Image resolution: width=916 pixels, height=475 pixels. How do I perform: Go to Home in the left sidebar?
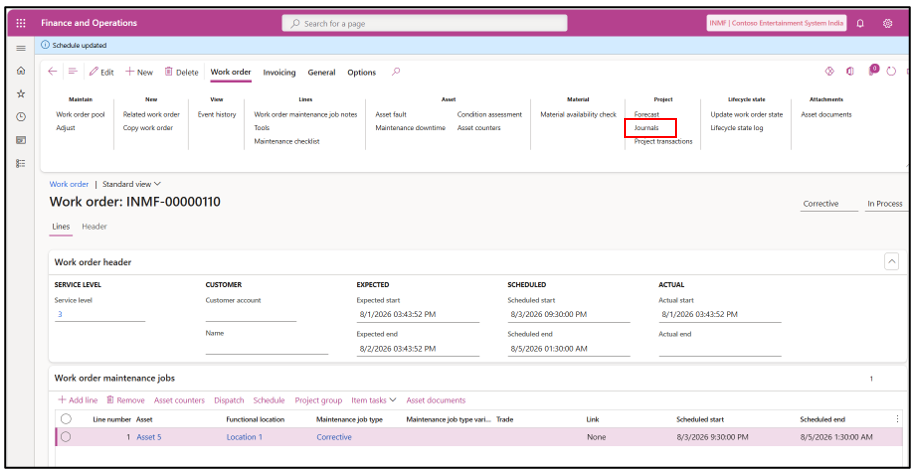(x=21, y=71)
